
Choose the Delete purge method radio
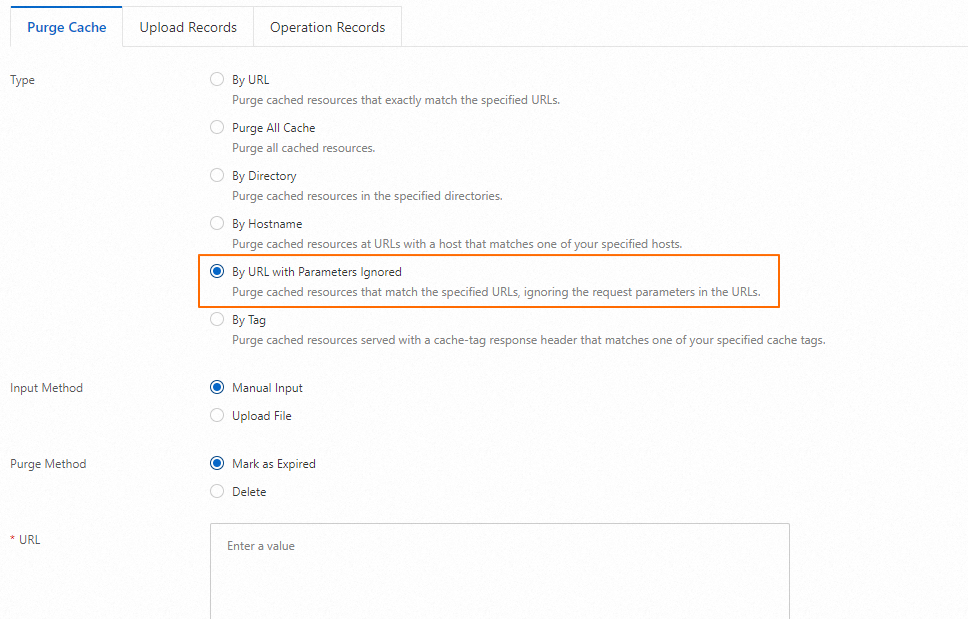[x=217, y=492]
